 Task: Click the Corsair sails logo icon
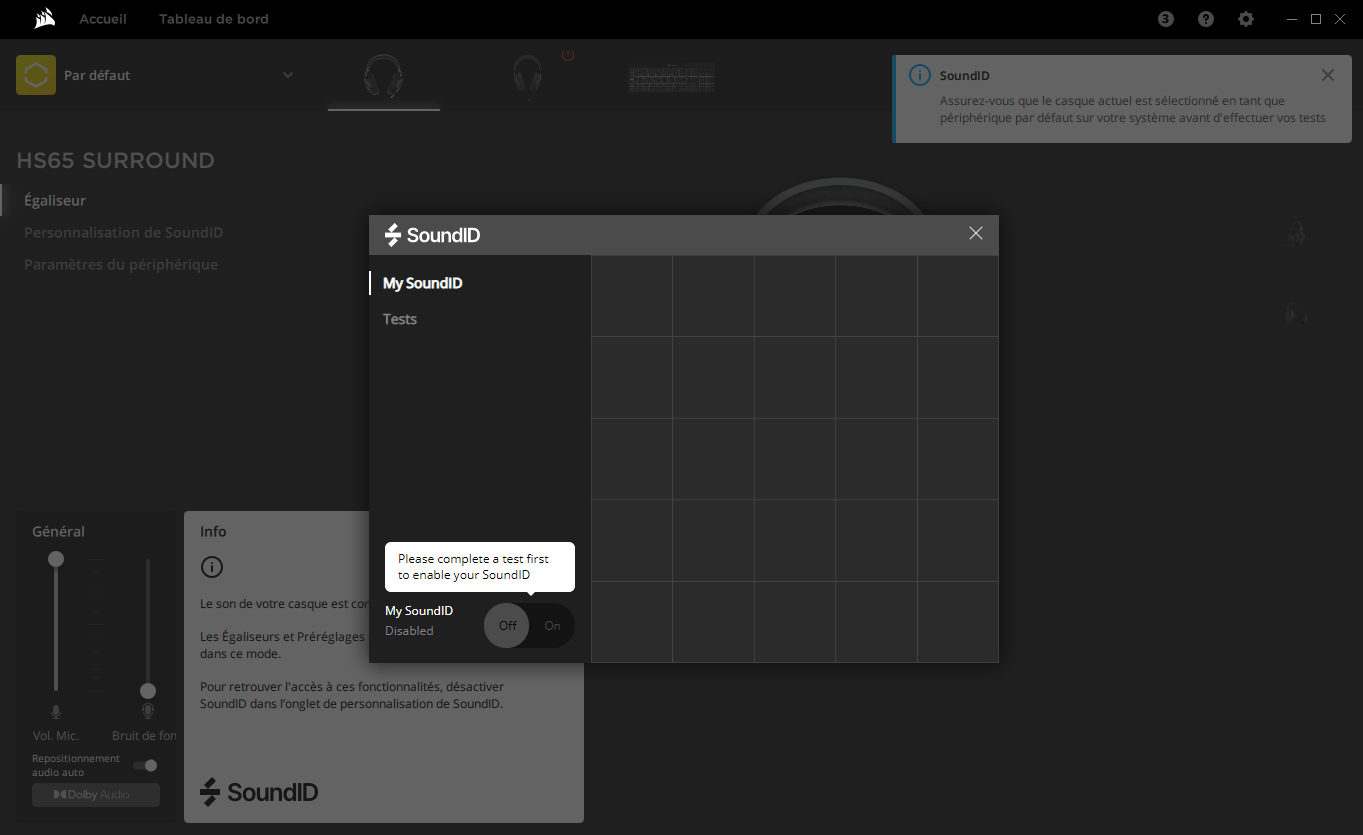(x=44, y=19)
